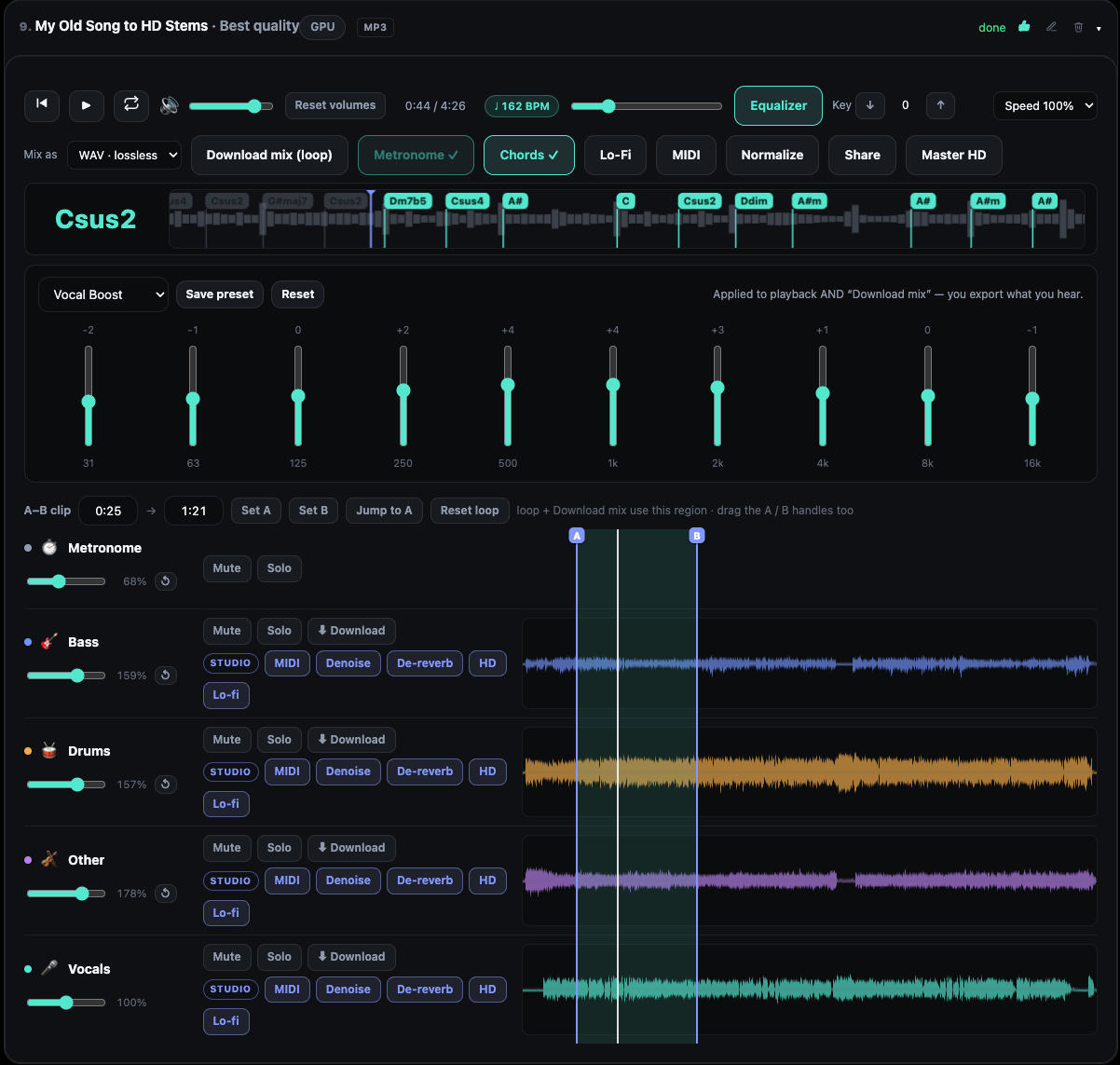The height and width of the screenshot is (1065, 1120).
Task: Toggle the Equalizer panel
Action: (x=778, y=105)
